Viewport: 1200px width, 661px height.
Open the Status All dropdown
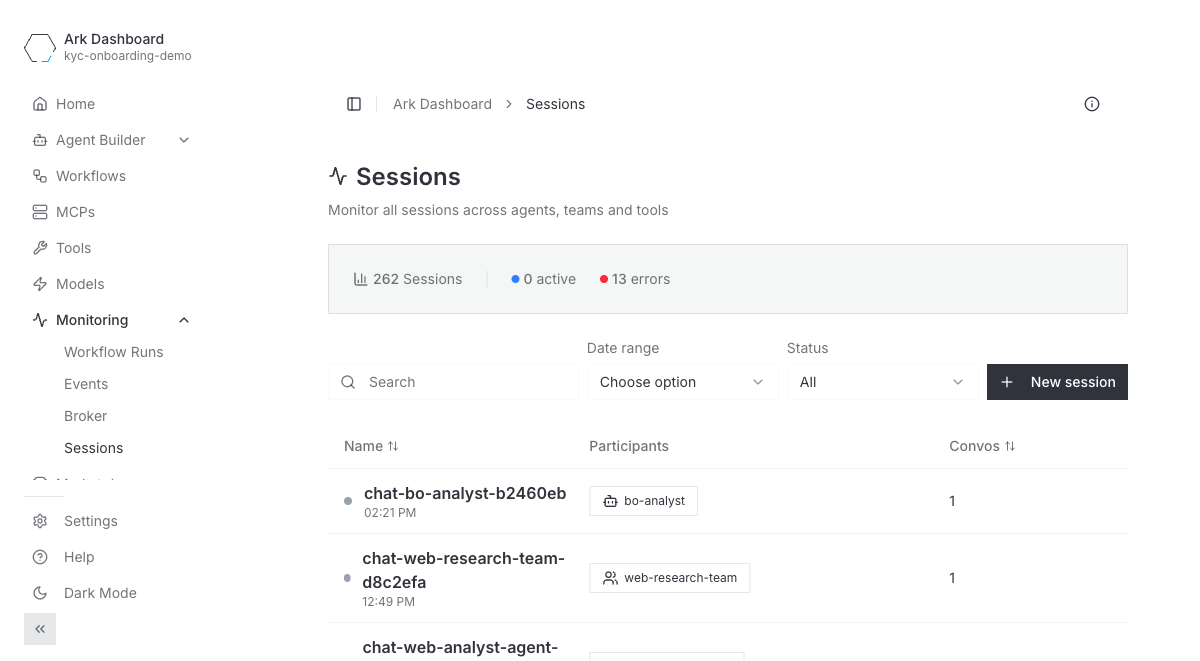(883, 382)
